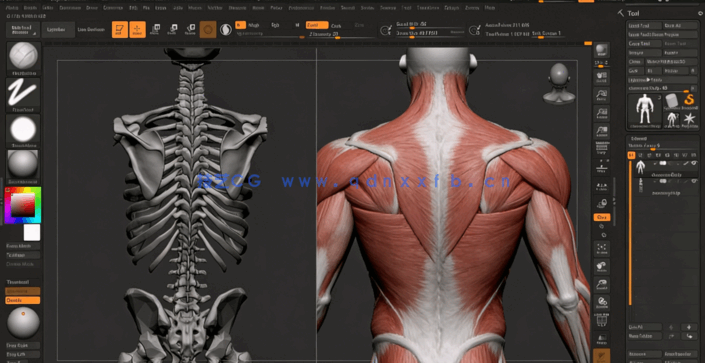Image resolution: width=705 pixels, height=363 pixels.
Task: Activate the orange Draw mode button with crosshair
Action: tap(138, 30)
